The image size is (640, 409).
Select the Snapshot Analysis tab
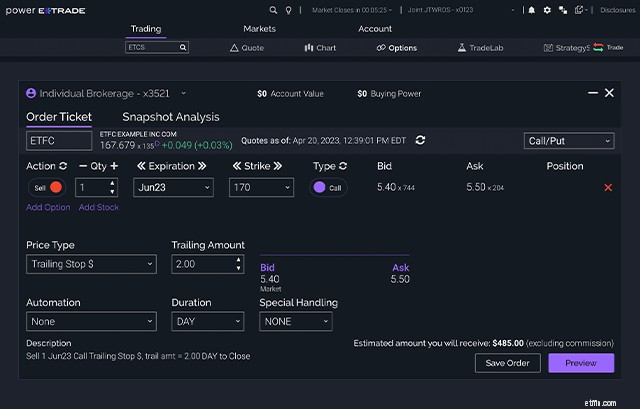[x=171, y=117]
